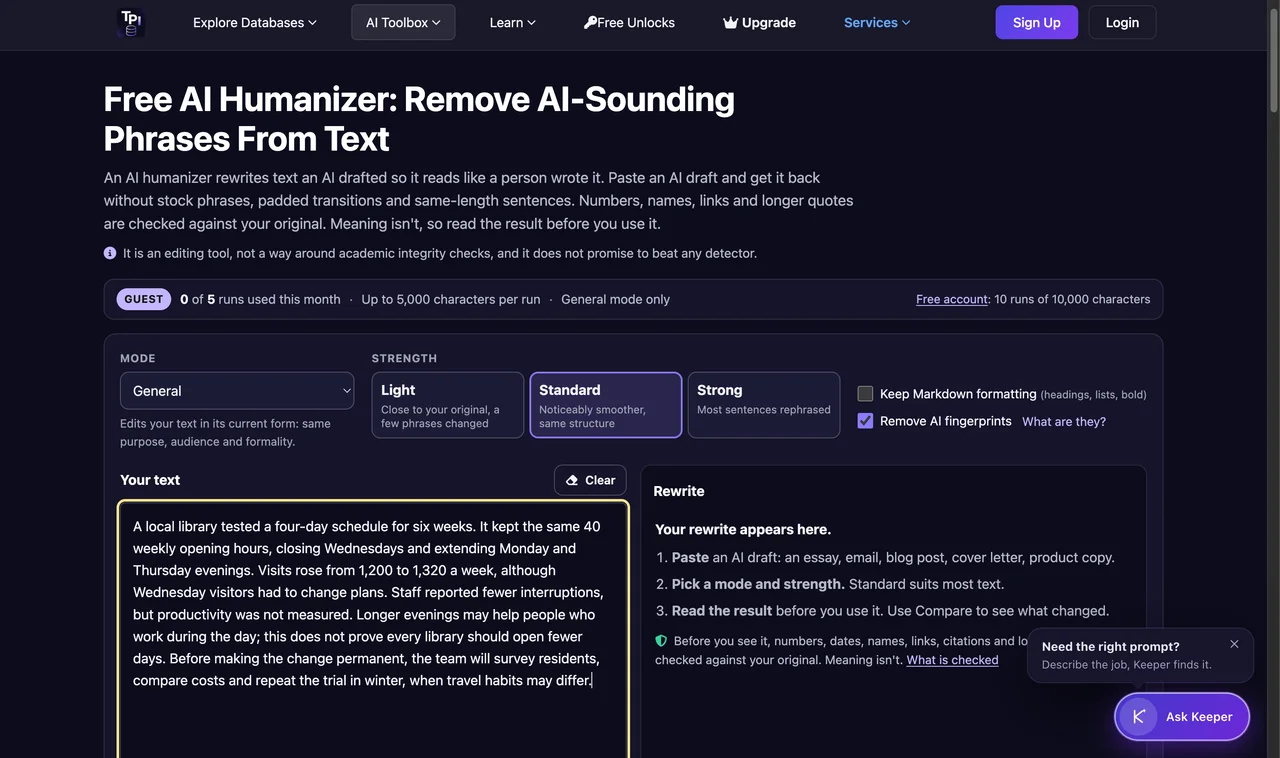The image size is (1280, 758).
Task: Open the 'What are they?' link
Action: 1064,421
